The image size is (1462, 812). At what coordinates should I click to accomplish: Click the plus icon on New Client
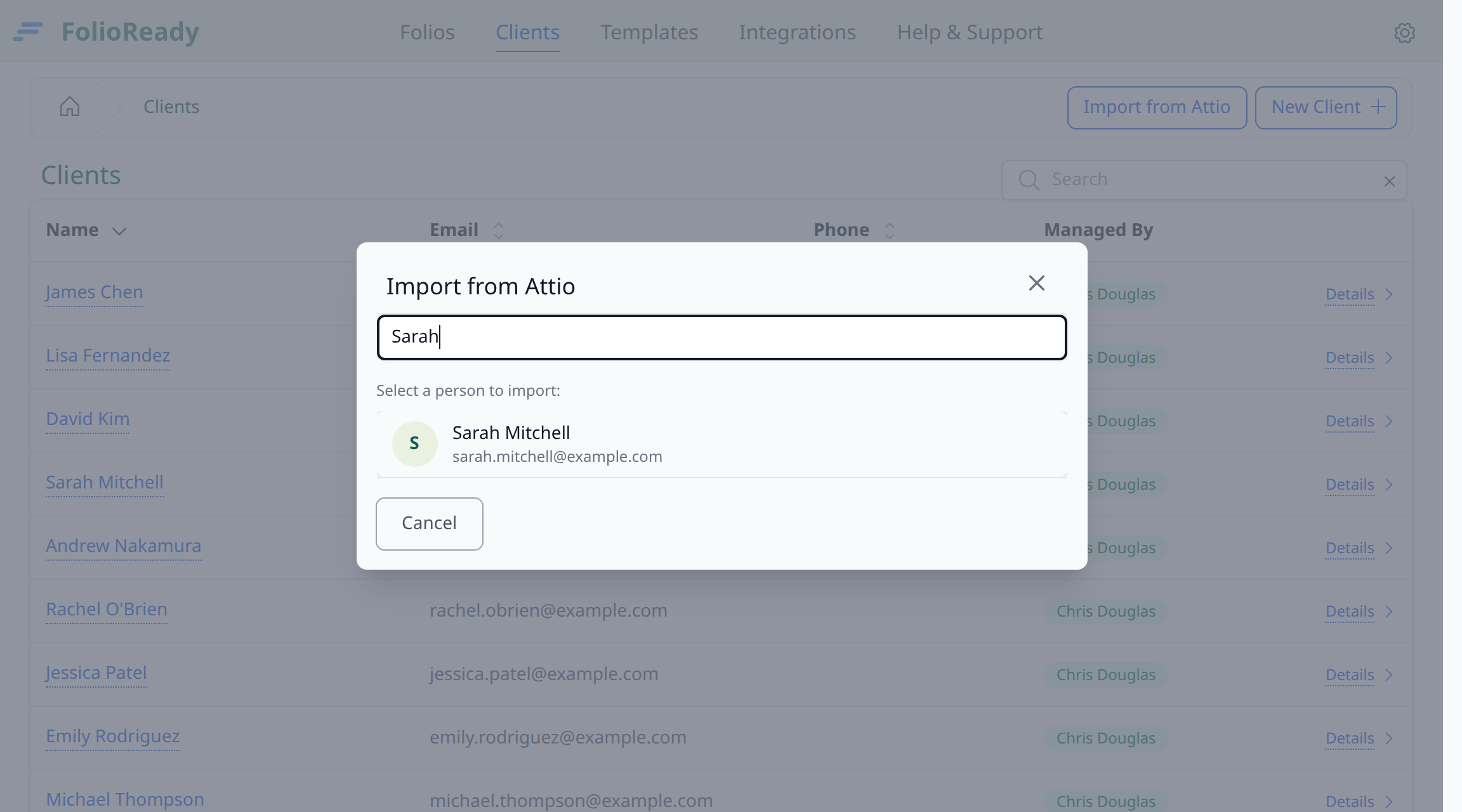[1378, 107]
